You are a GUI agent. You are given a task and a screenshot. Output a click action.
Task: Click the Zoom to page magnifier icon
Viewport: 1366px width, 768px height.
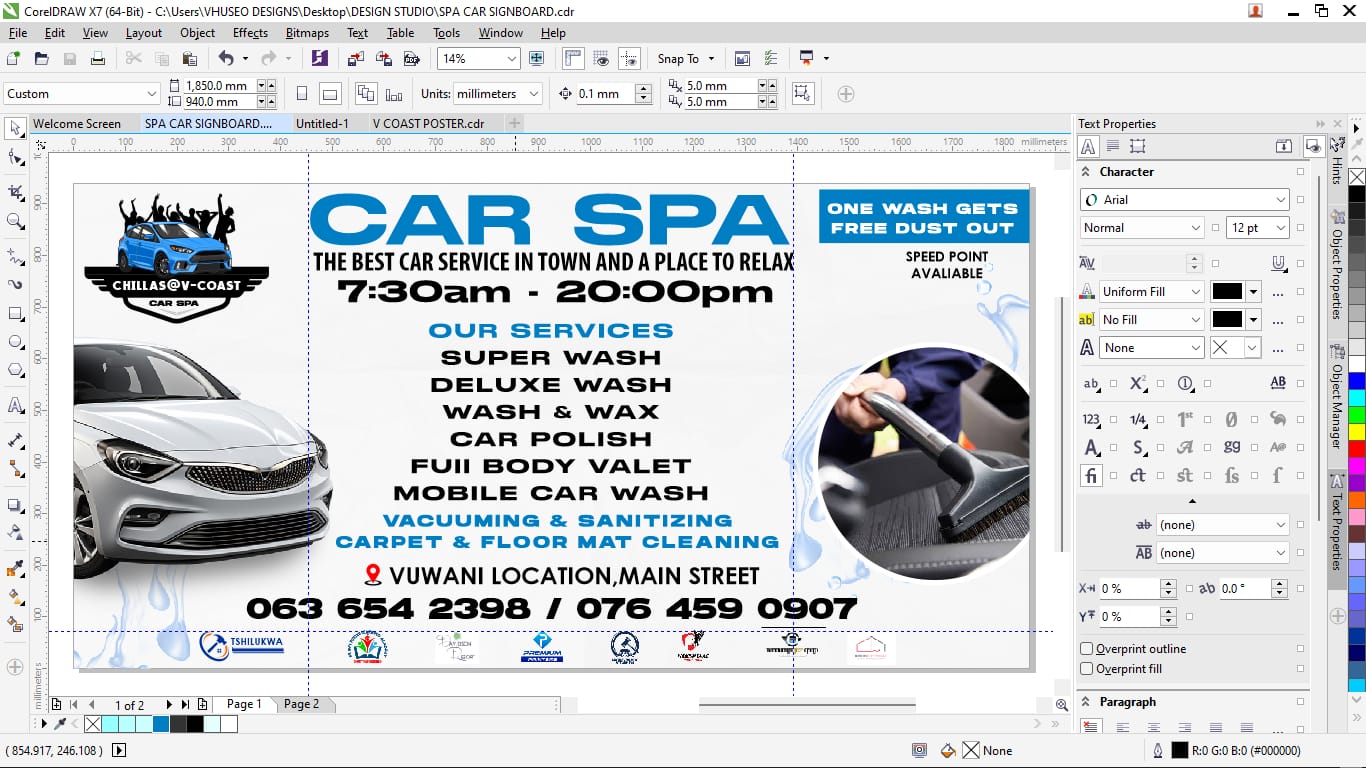[1061, 705]
